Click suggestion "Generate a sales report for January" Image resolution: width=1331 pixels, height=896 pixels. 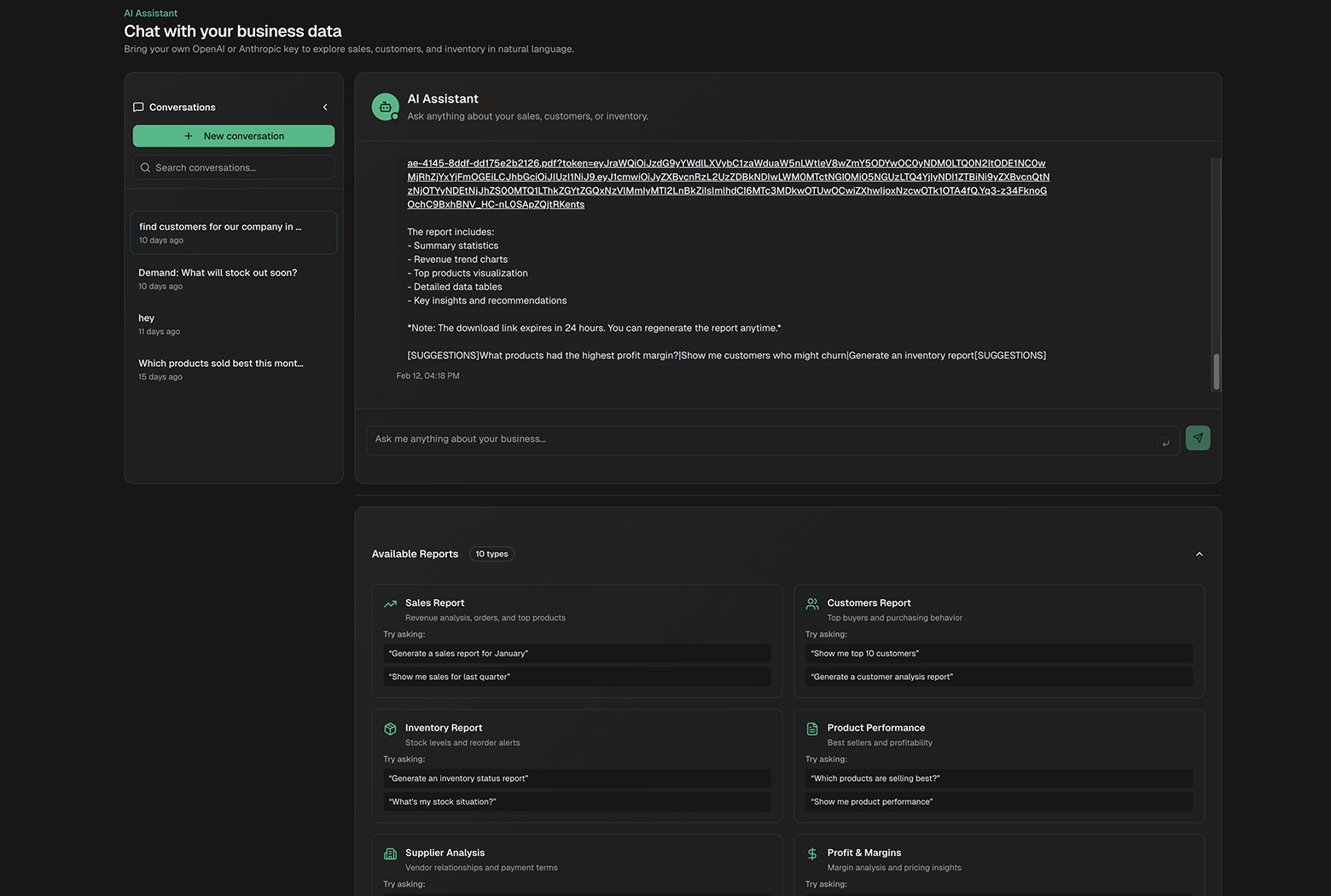point(577,654)
